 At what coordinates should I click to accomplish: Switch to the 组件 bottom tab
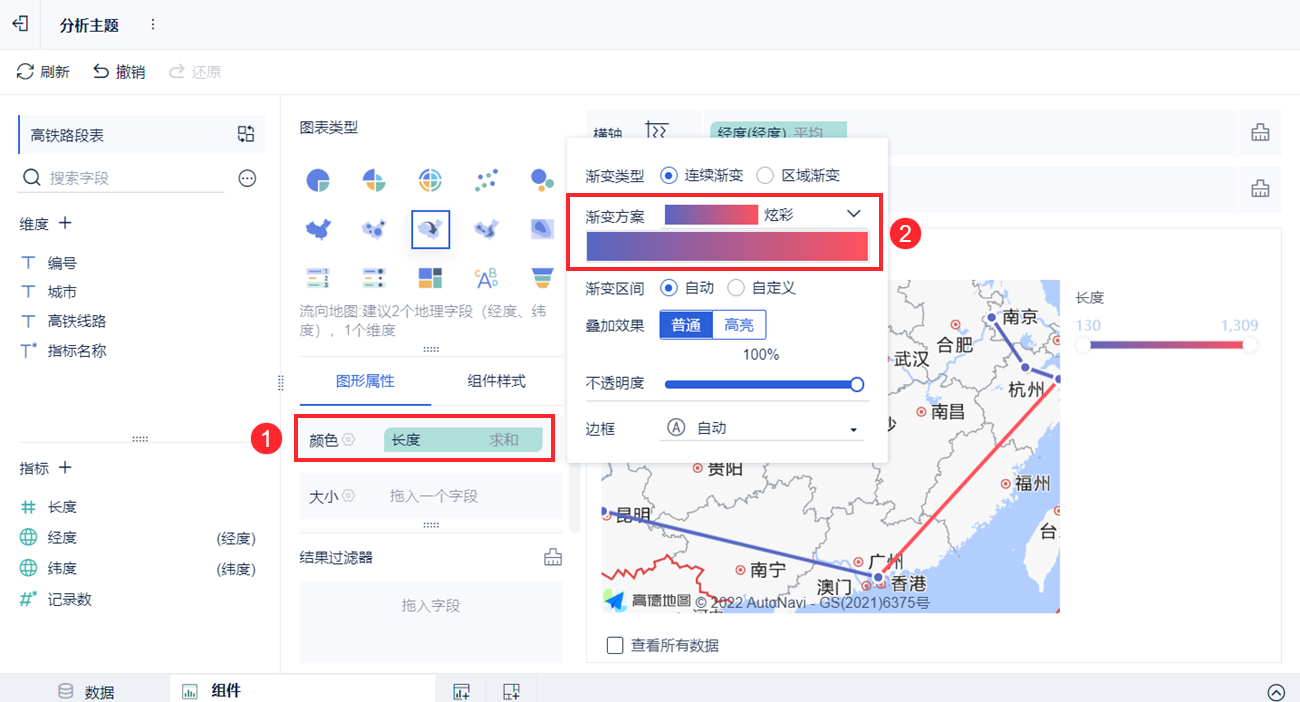212,690
